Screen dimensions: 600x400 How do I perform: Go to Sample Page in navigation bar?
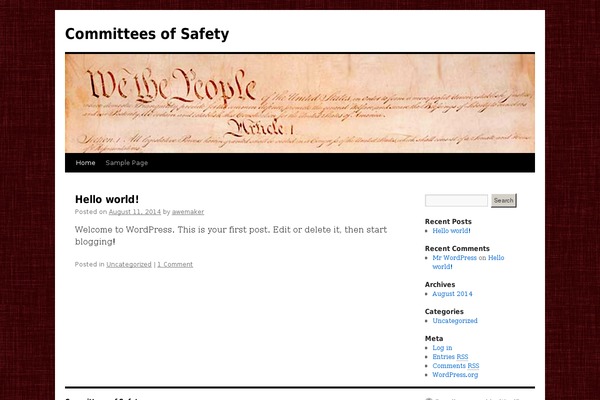point(127,162)
